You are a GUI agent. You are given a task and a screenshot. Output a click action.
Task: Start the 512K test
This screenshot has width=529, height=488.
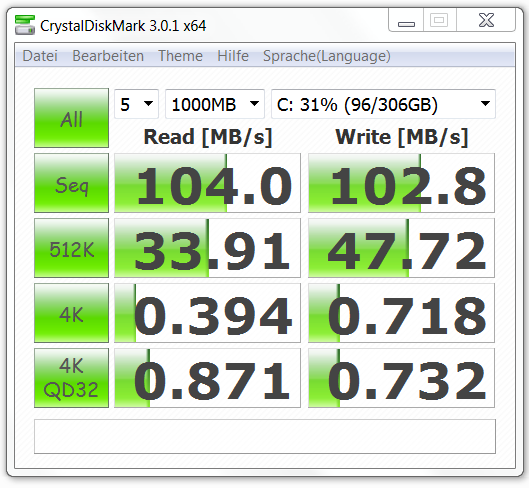tap(72, 248)
